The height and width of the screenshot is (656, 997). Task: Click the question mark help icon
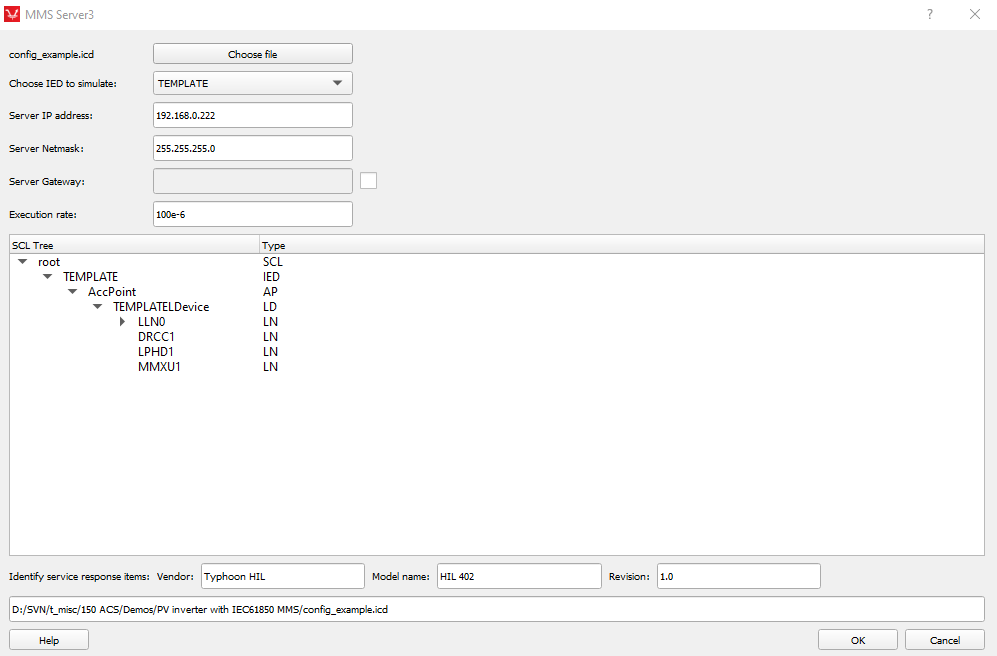point(929,15)
